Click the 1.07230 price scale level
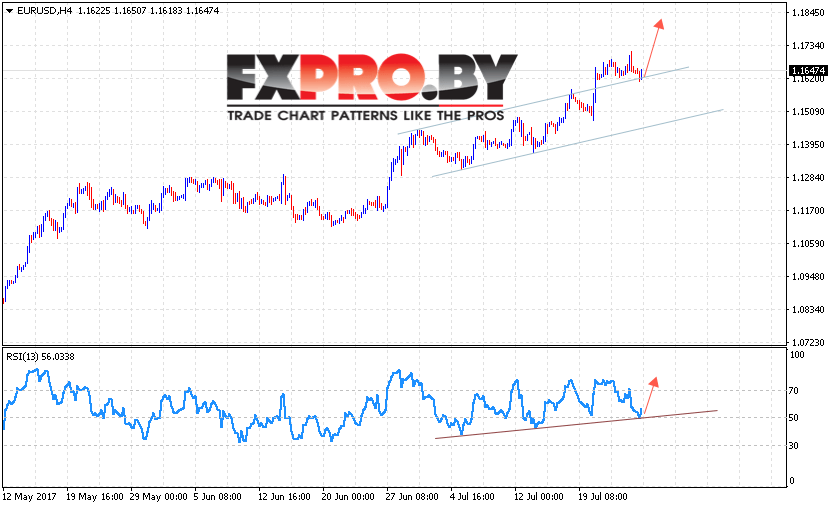 (808, 343)
